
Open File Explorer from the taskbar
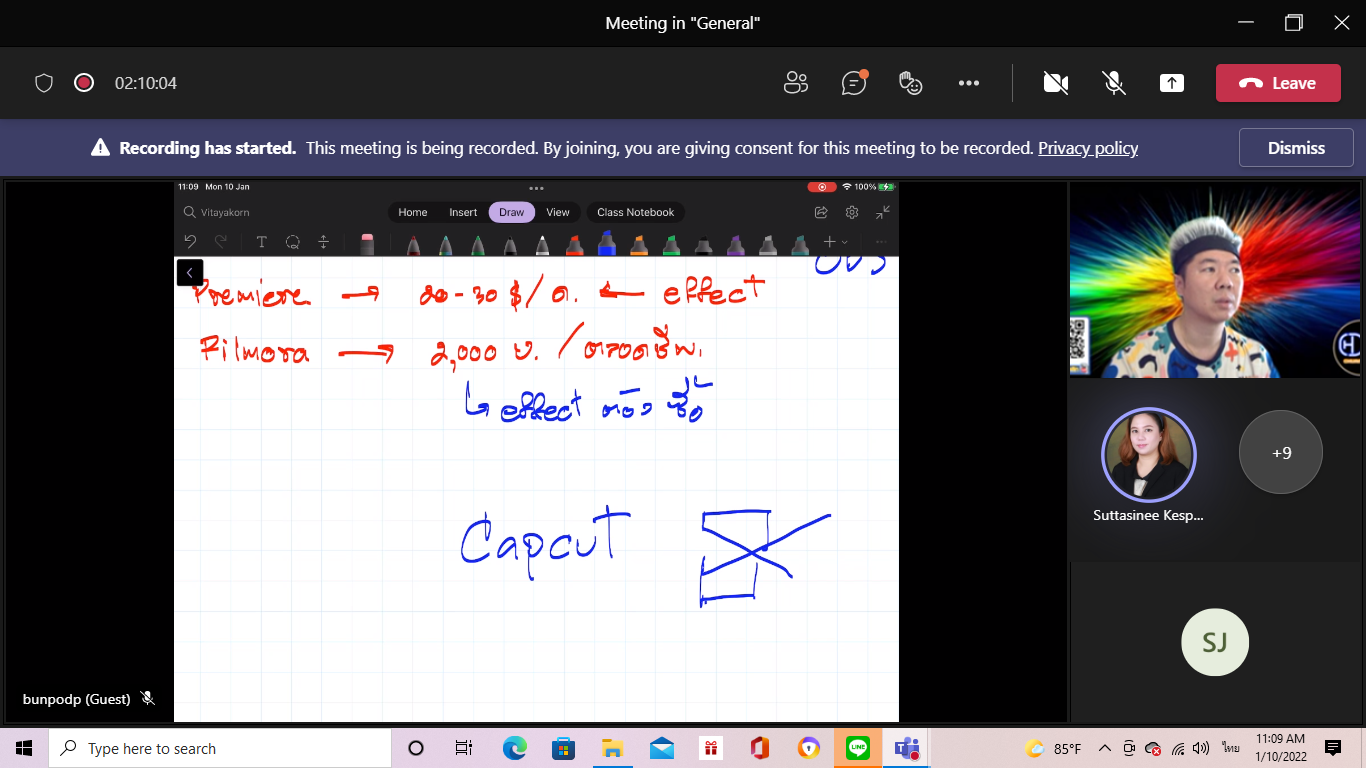tap(612, 748)
